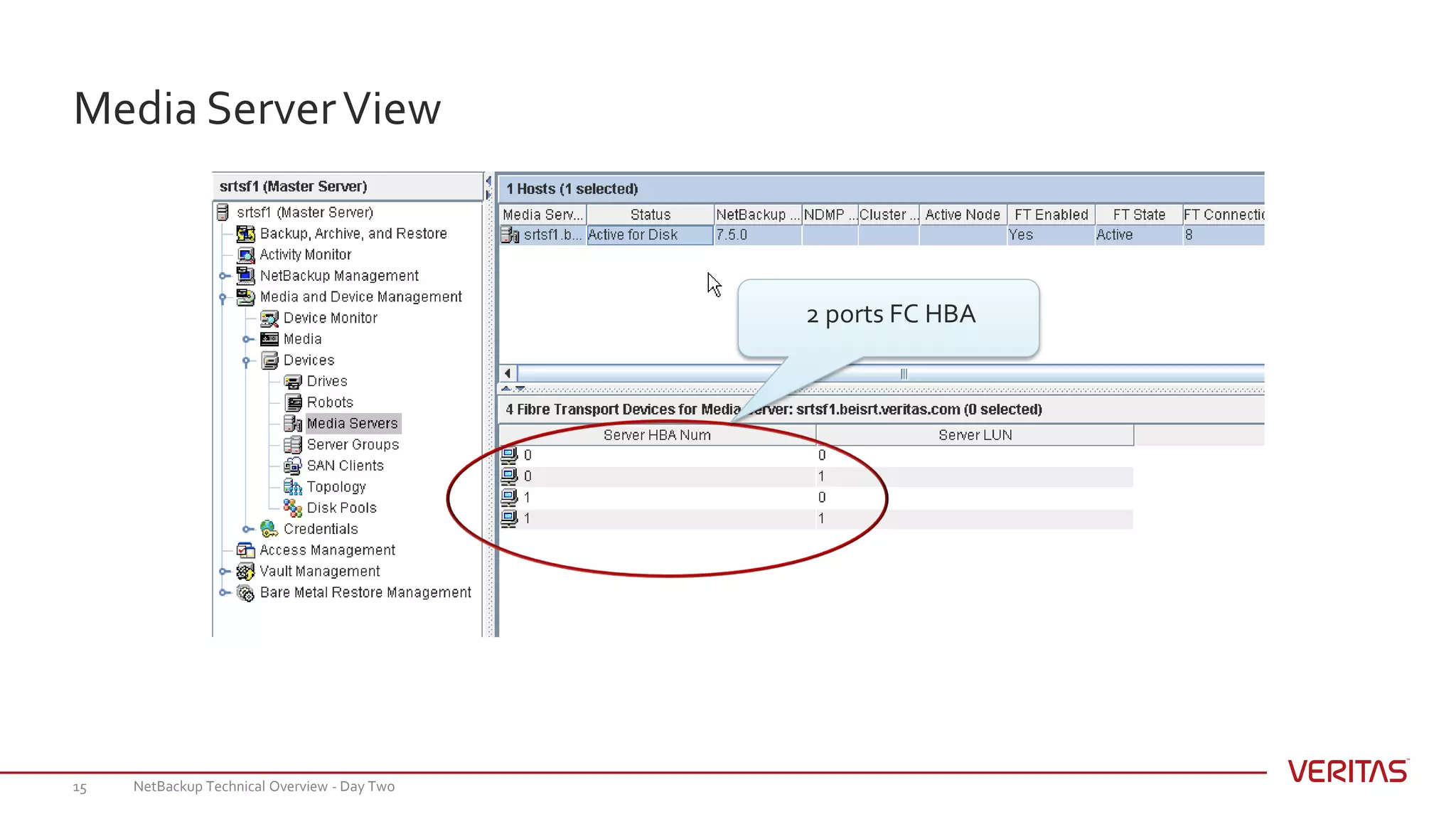
Task: Open SAN Clients
Action: [346, 466]
